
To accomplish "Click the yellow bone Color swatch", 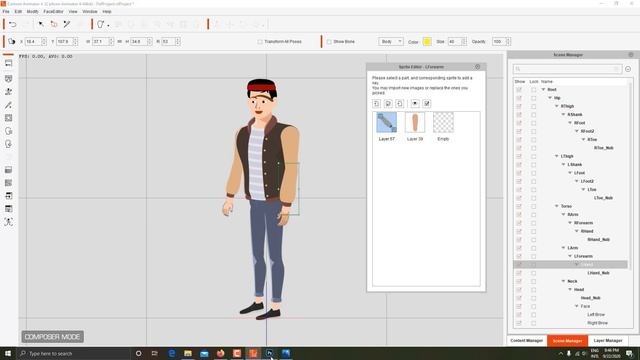I will (x=427, y=42).
